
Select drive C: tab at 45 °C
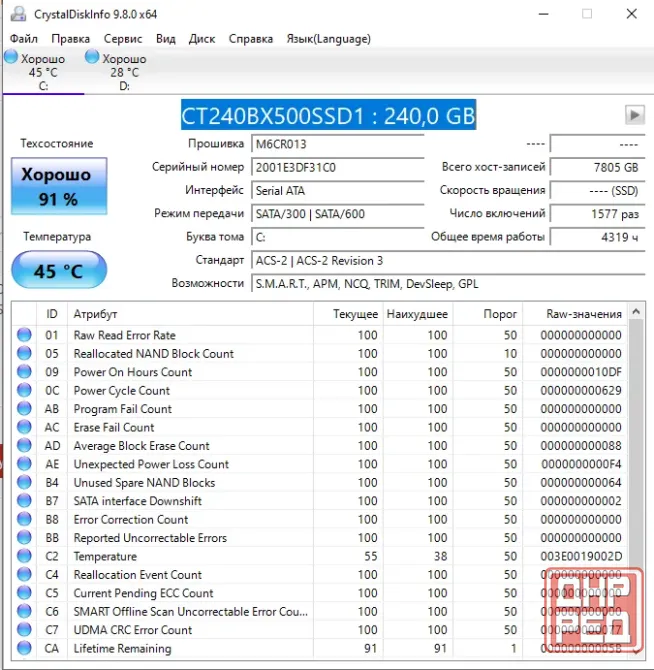pyautogui.click(x=43, y=71)
